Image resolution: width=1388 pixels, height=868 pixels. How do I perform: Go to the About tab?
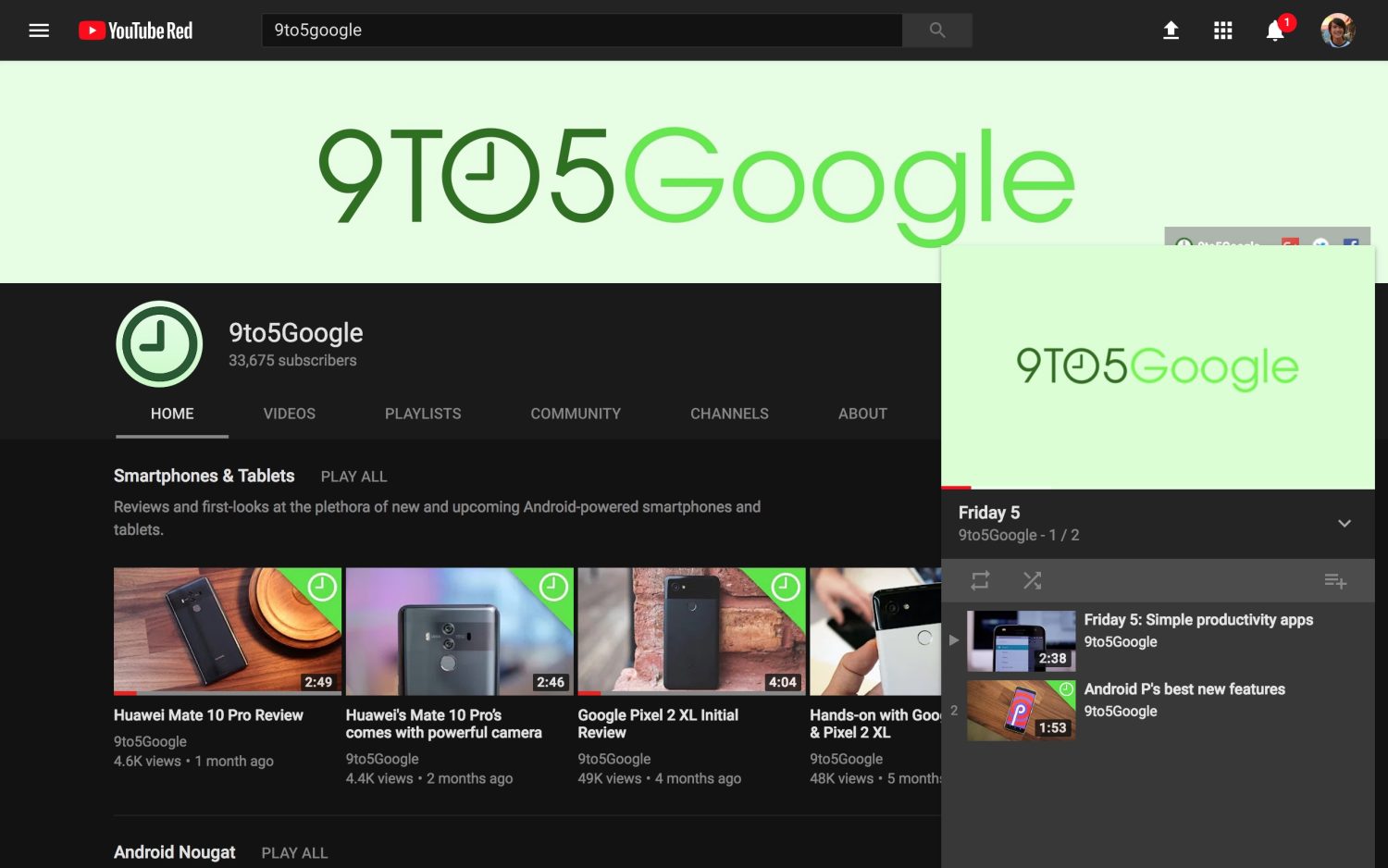[862, 414]
